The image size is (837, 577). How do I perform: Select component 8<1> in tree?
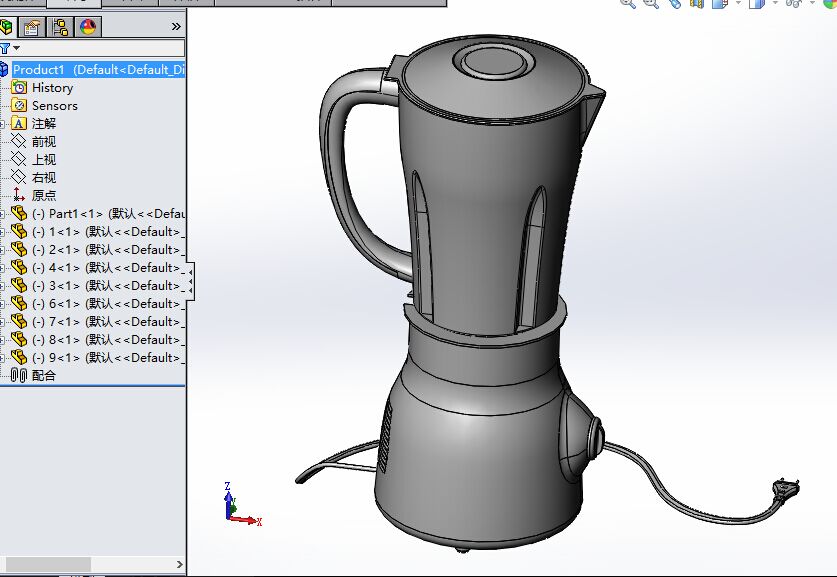coord(108,339)
